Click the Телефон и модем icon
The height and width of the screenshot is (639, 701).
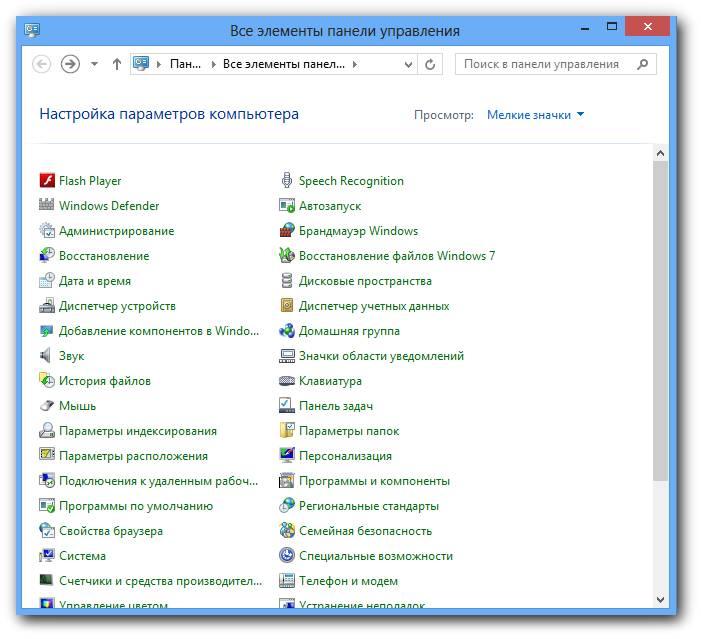(x=287, y=580)
